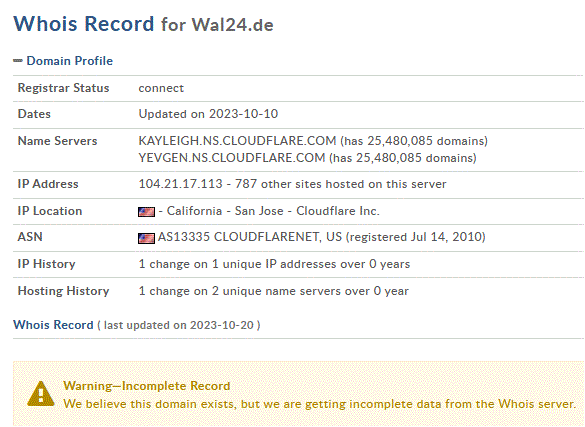Click the Updated on 2023-10-10 date
This screenshot has height=427, width=585.
click(x=208, y=114)
